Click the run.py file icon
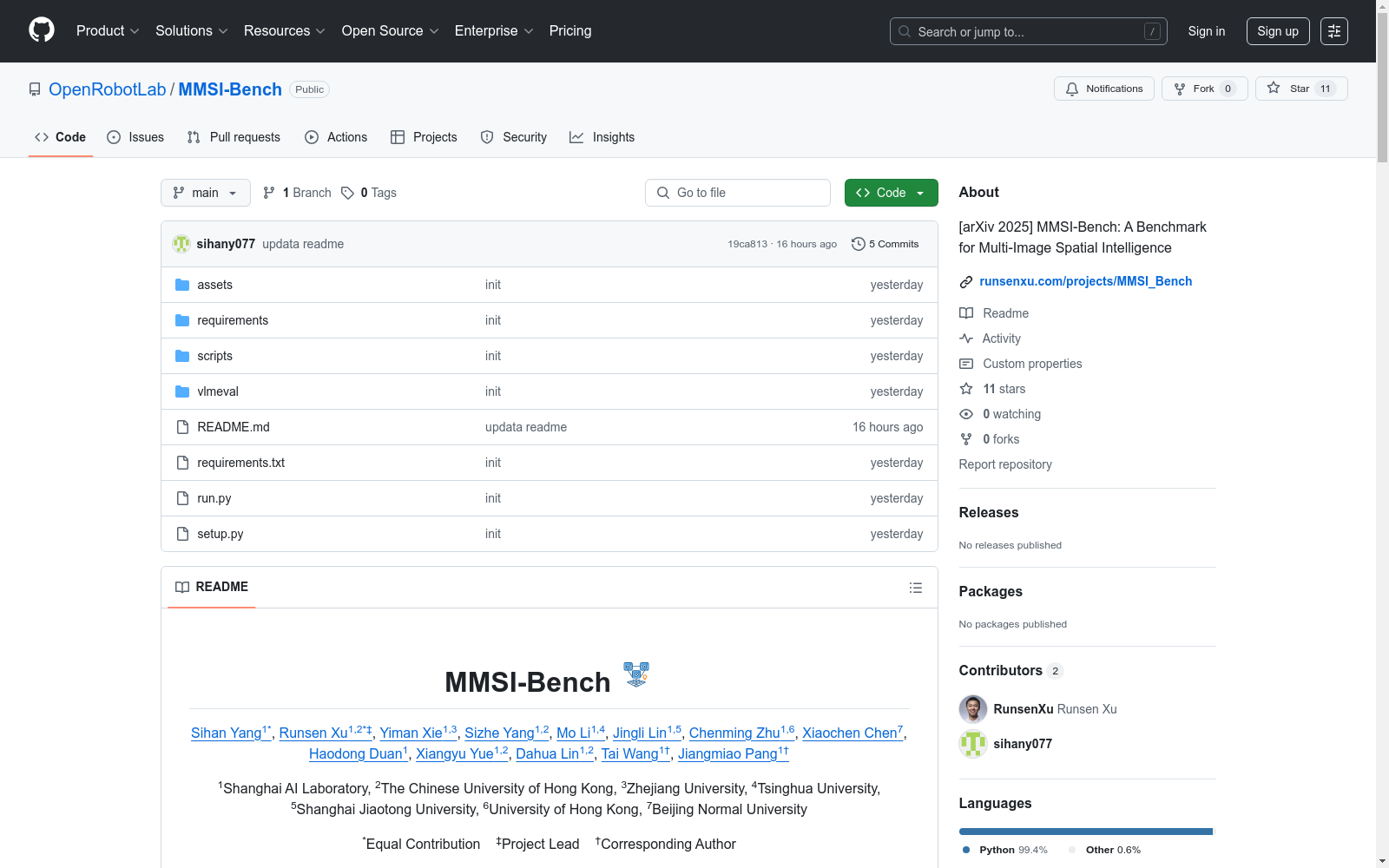The image size is (1389, 868). (182, 498)
